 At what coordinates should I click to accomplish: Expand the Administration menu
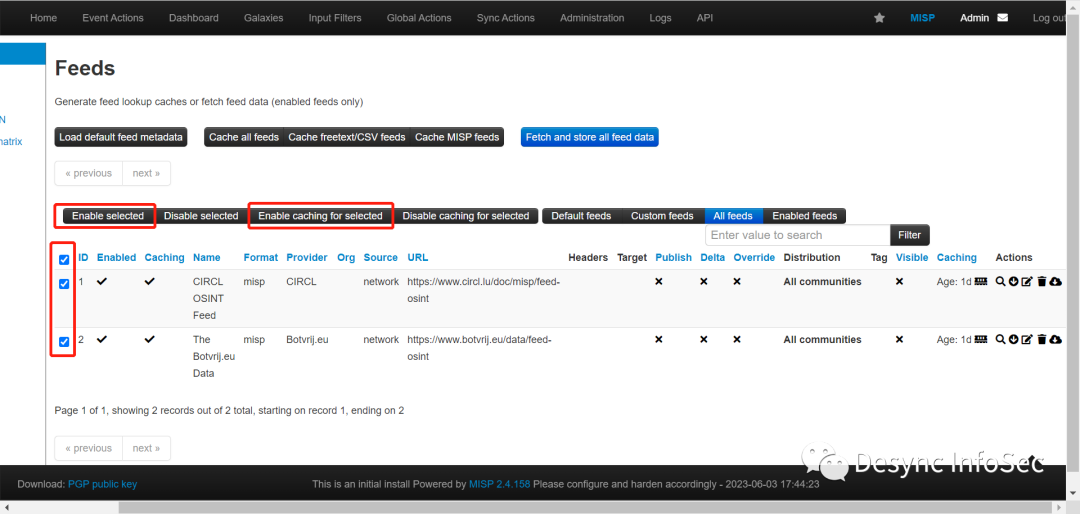coord(592,18)
